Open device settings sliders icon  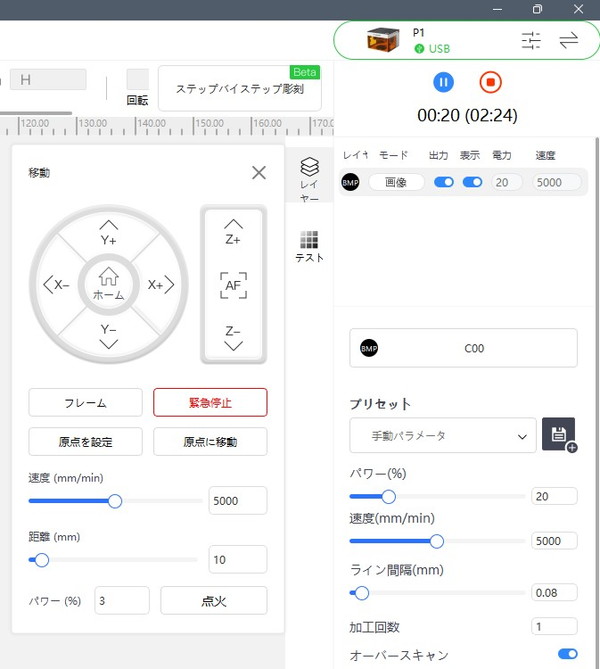[531, 41]
